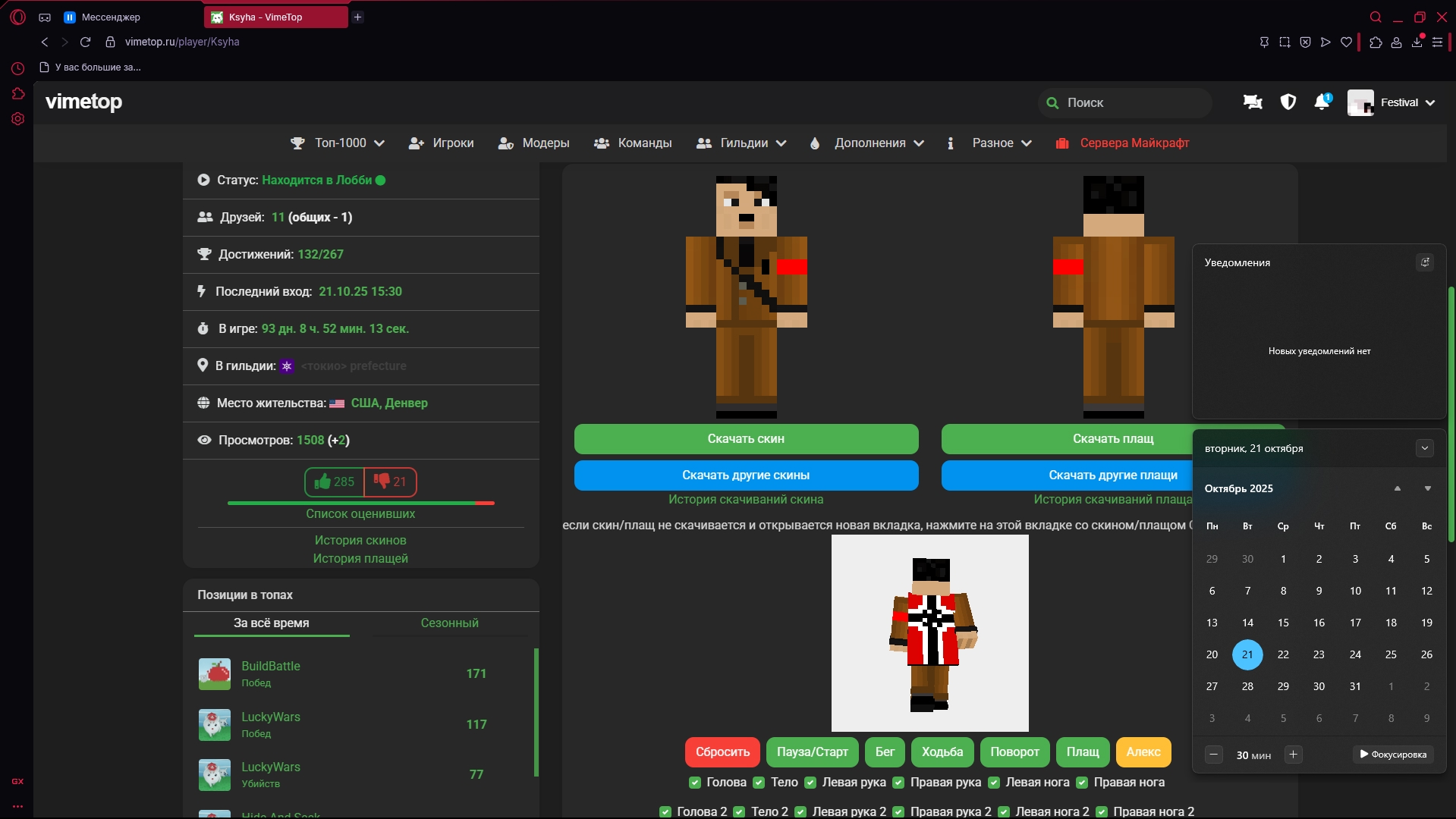Uncheck the Голова checkbox

(694, 783)
